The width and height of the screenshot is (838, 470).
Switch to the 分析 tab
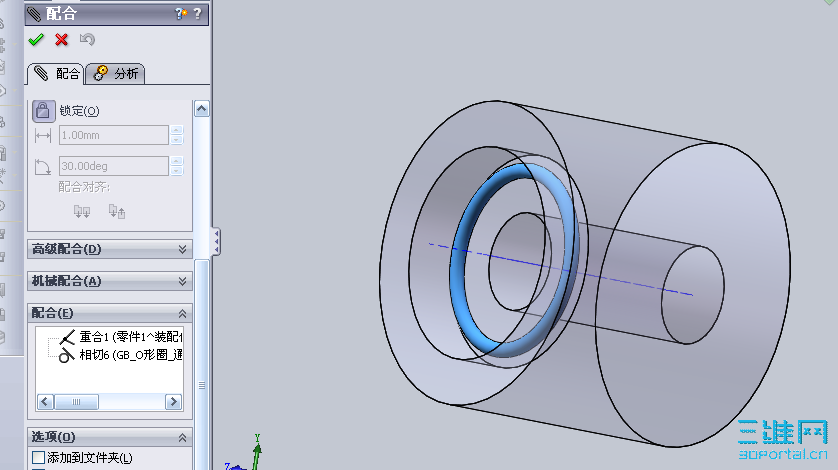coord(115,73)
